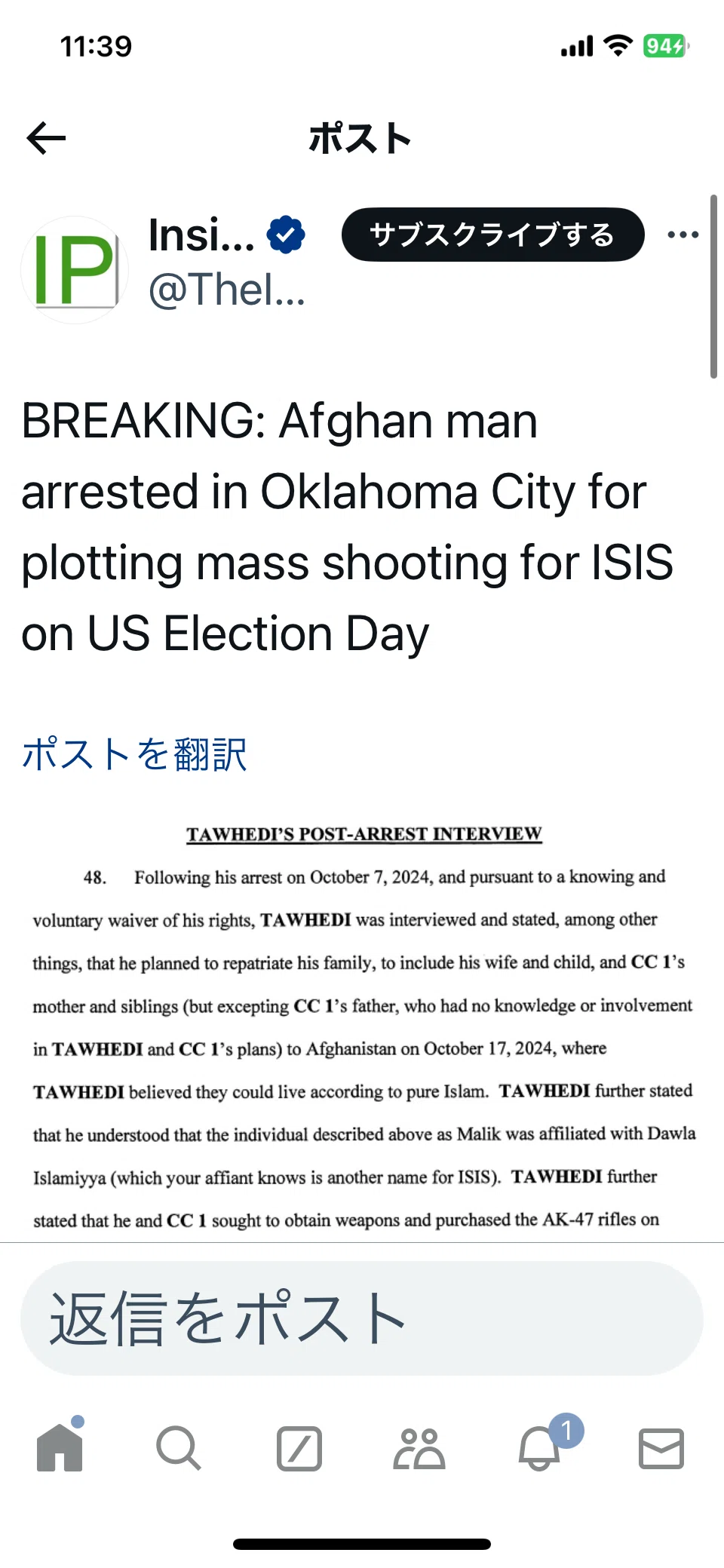Open the IP profile avatar
The image size is (724, 1568).
coord(75,270)
